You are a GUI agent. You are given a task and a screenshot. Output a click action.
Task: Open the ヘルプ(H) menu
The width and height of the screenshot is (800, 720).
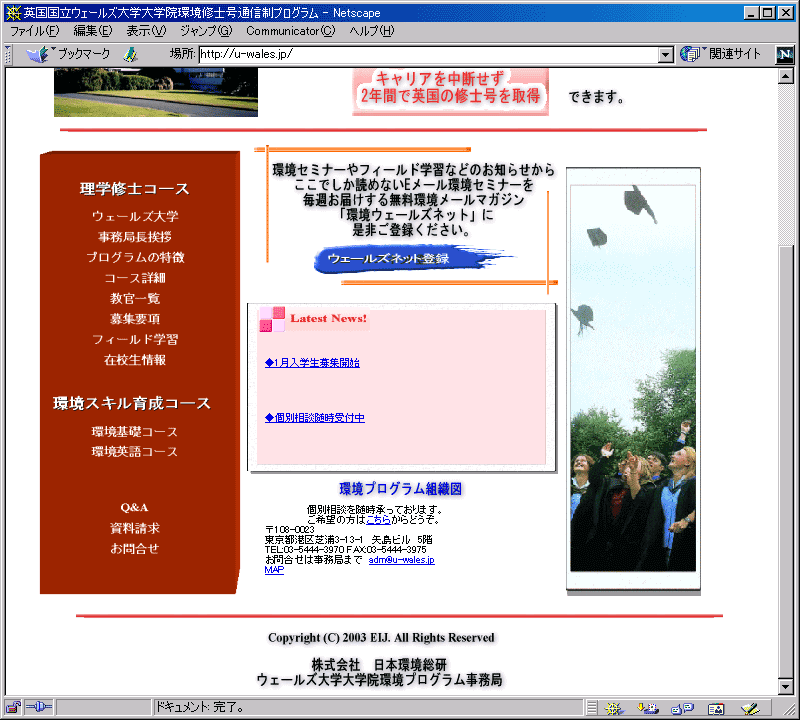371,31
